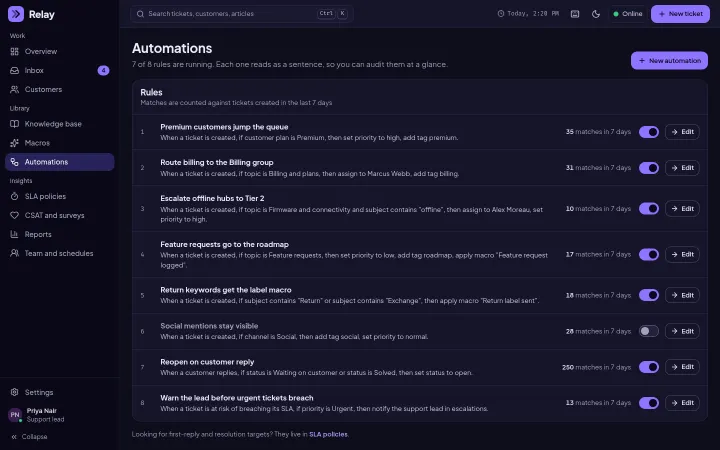This screenshot has width=720, height=450.
Task: Enable Social mentions stay visible rule
Action: click(x=649, y=331)
